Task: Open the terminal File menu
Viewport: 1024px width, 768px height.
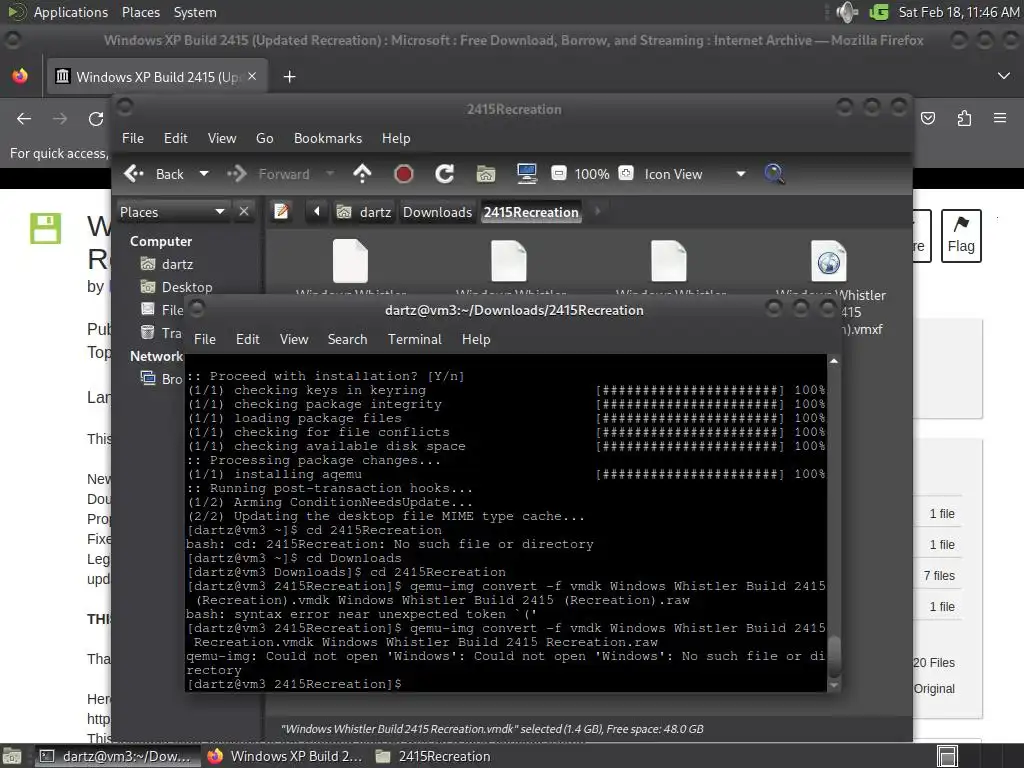Action: click(x=204, y=340)
